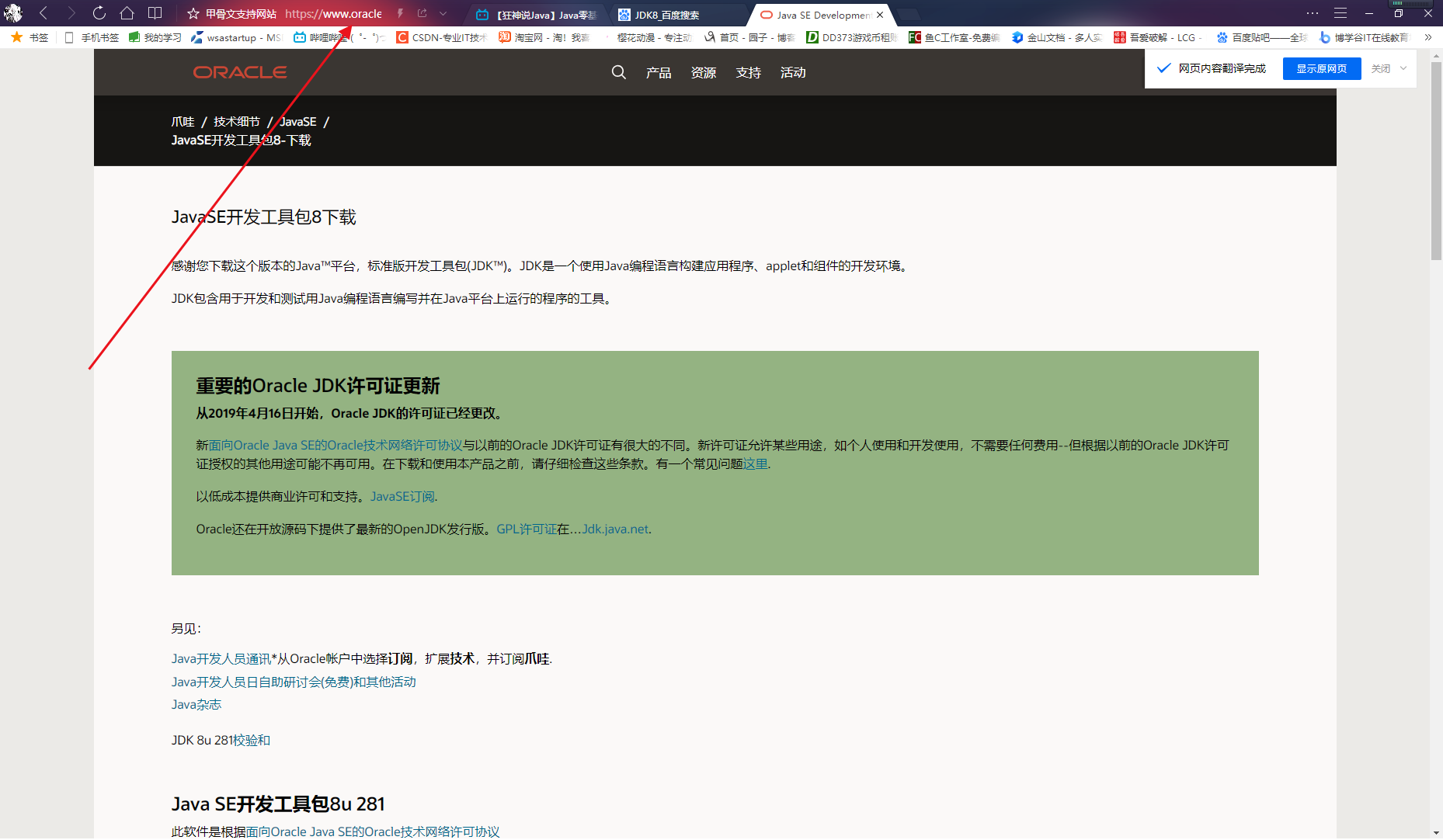Open the 支持 navigation menu
Screen dimensions: 1443x840
pos(749,72)
